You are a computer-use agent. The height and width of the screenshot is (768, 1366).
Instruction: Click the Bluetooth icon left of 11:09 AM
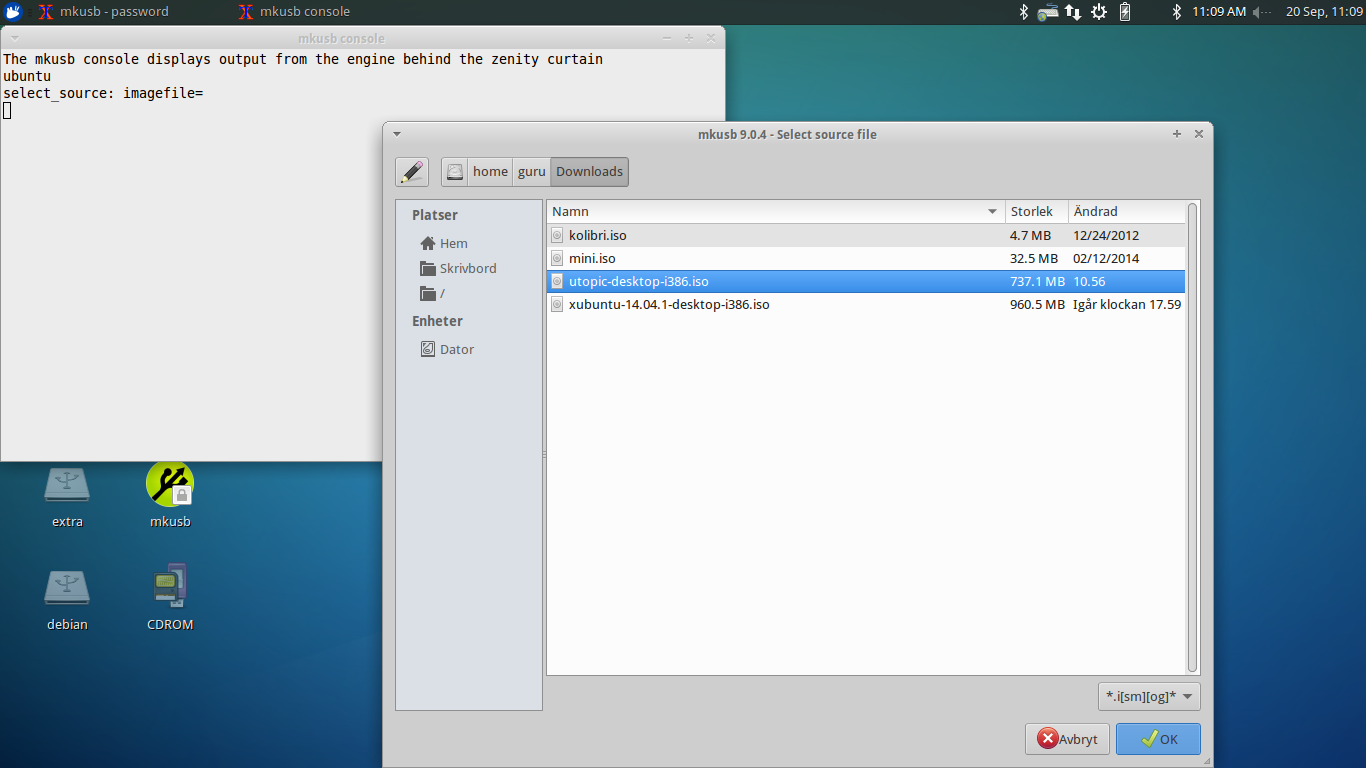click(1177, 12)
